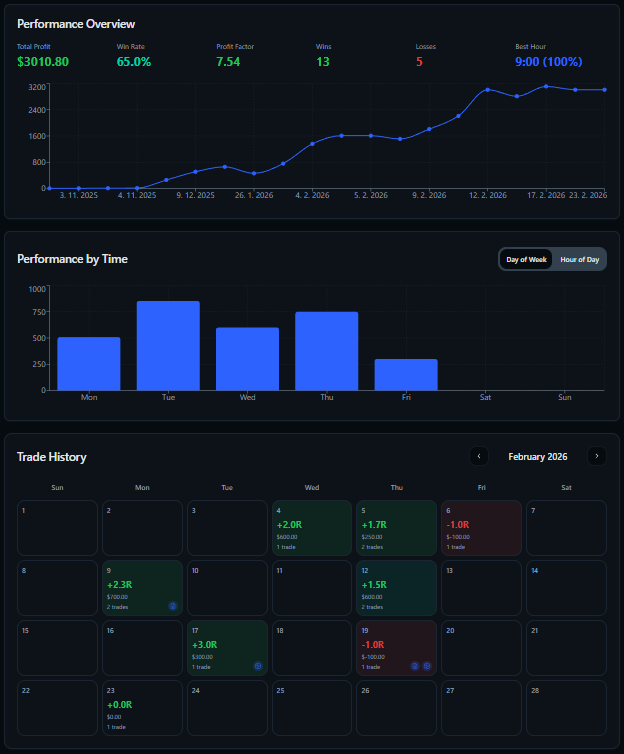The height and width of the screenshot is (754, 624).
Task: Click the 750 y-axis label on the bar chart
Action: 39,312
